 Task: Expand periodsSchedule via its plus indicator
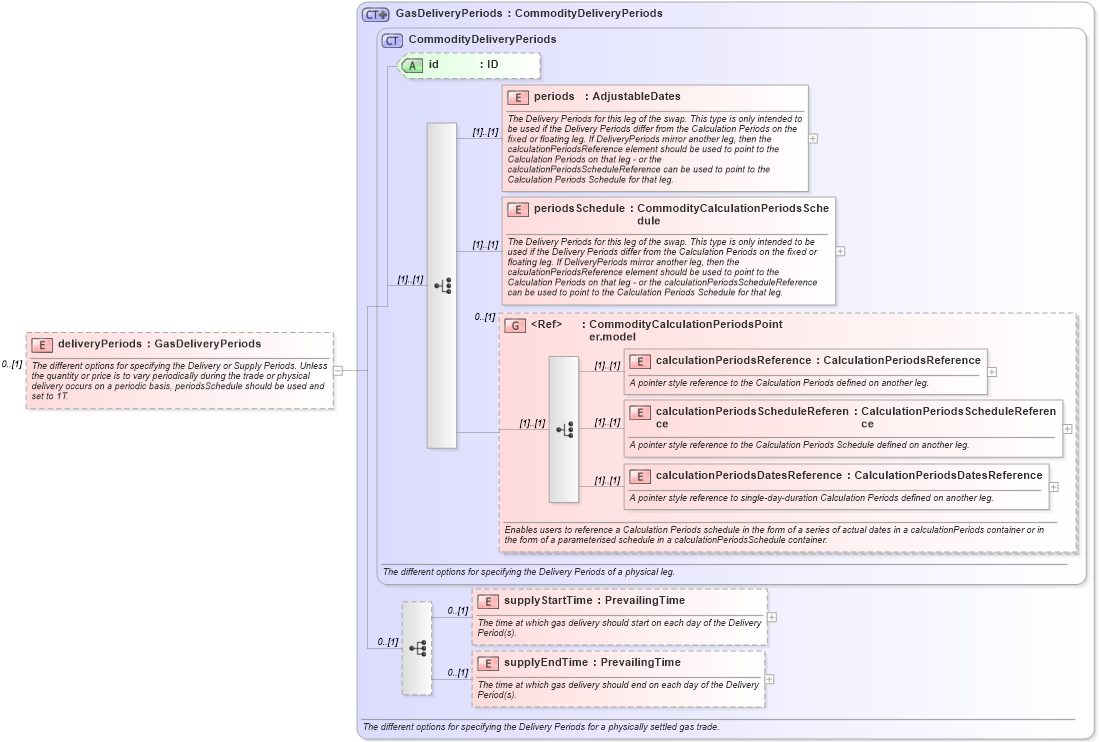[x=840, y=250]
